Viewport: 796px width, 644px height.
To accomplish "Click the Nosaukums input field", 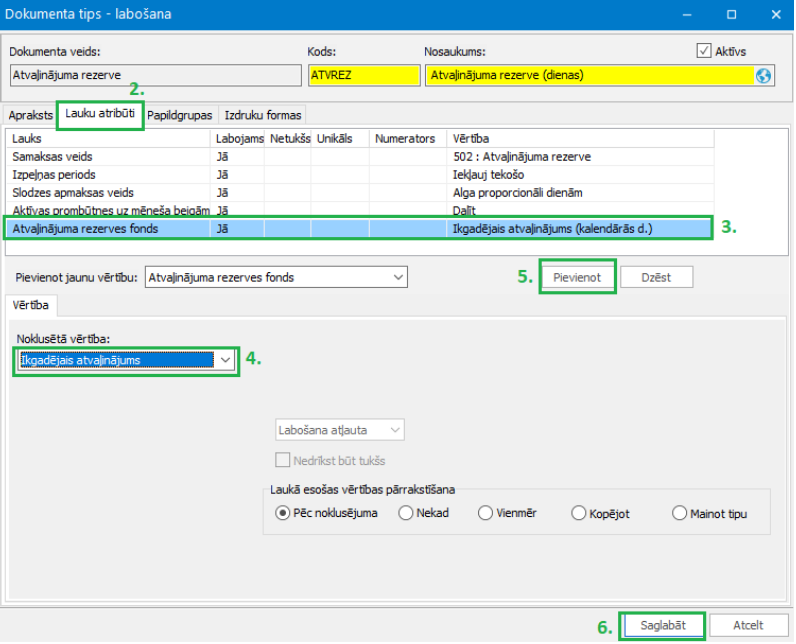I will pos(600,75).
